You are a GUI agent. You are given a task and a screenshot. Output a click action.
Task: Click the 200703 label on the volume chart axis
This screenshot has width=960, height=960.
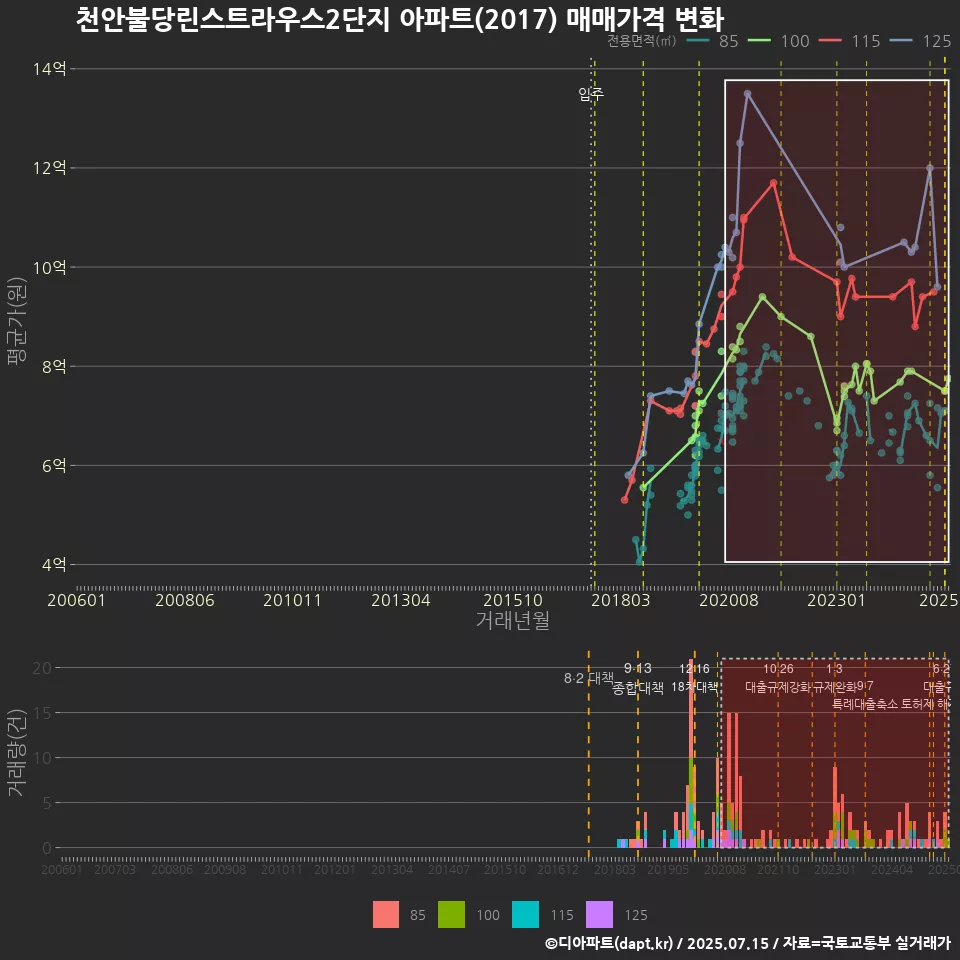[x=115, y=869]
